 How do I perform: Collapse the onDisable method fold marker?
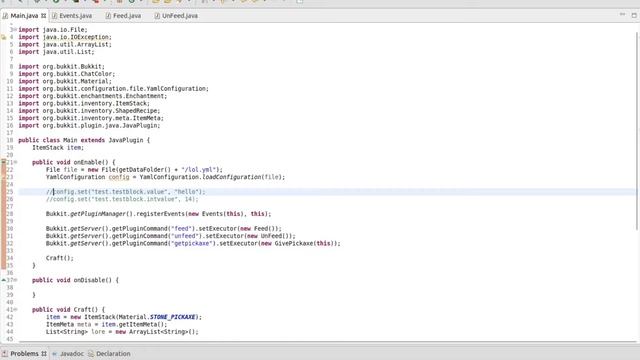(x=16, y=280)
